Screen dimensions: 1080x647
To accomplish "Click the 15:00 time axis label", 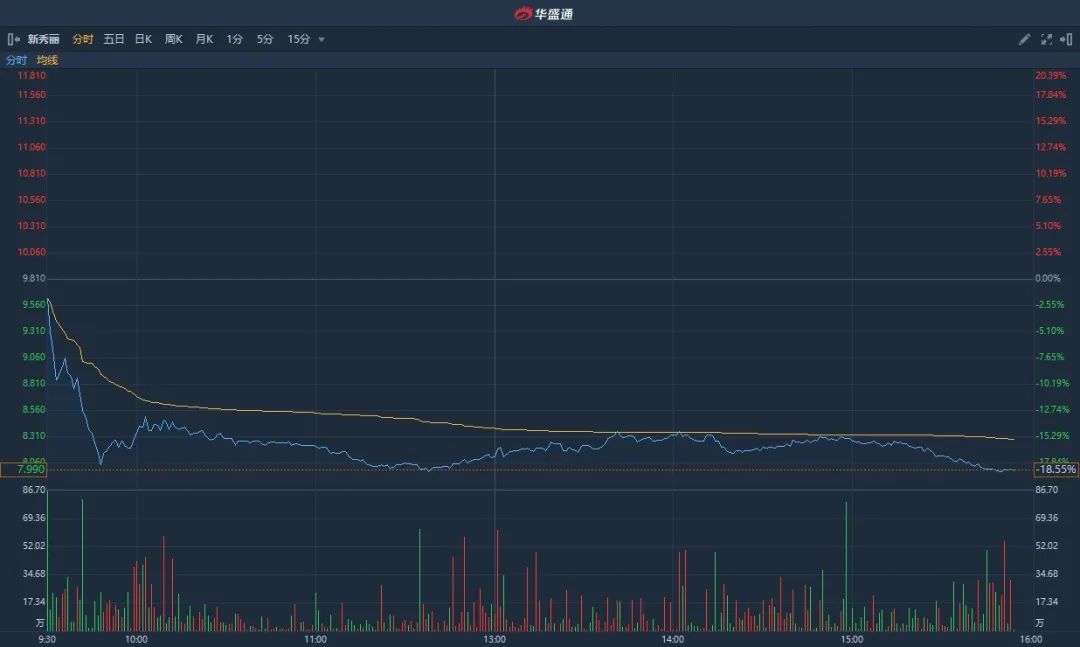I will pos(852,639).
